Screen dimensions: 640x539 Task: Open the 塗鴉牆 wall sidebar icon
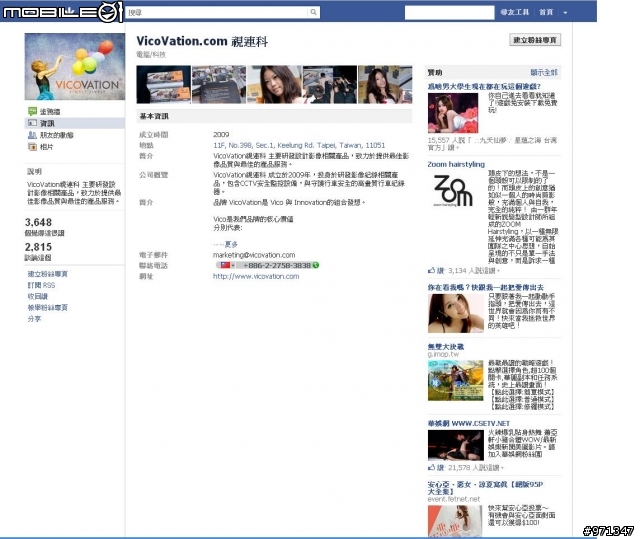click(x=32, y=111)
